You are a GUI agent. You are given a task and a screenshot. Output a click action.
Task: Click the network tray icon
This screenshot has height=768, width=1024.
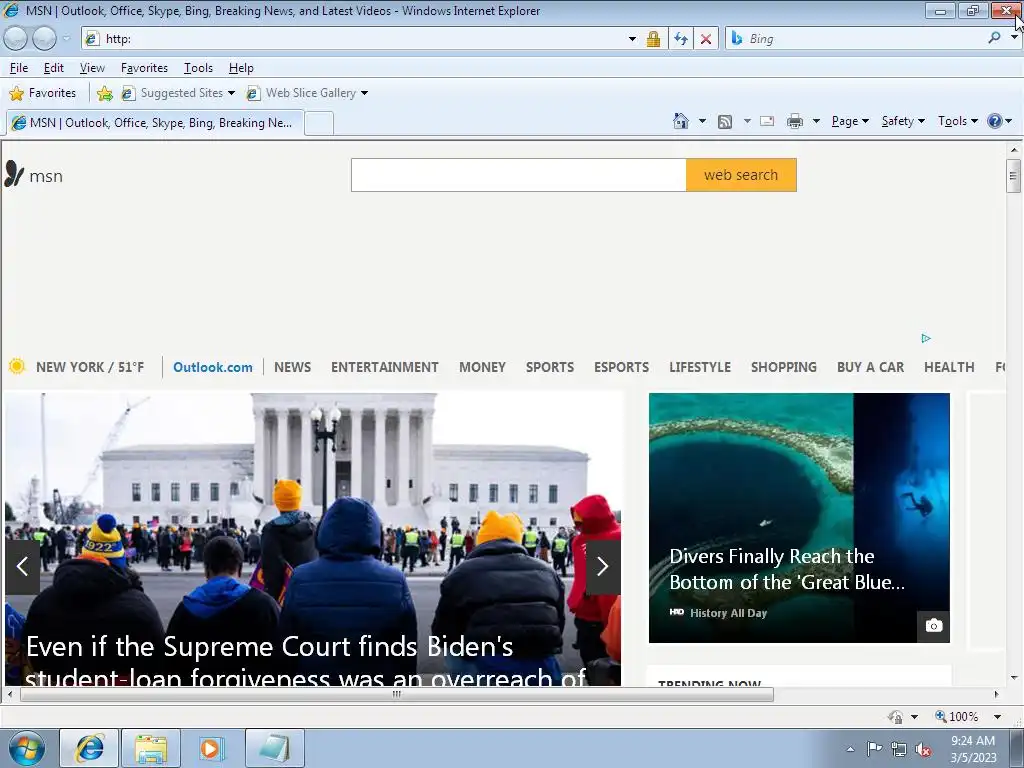(x=899, y=749)
